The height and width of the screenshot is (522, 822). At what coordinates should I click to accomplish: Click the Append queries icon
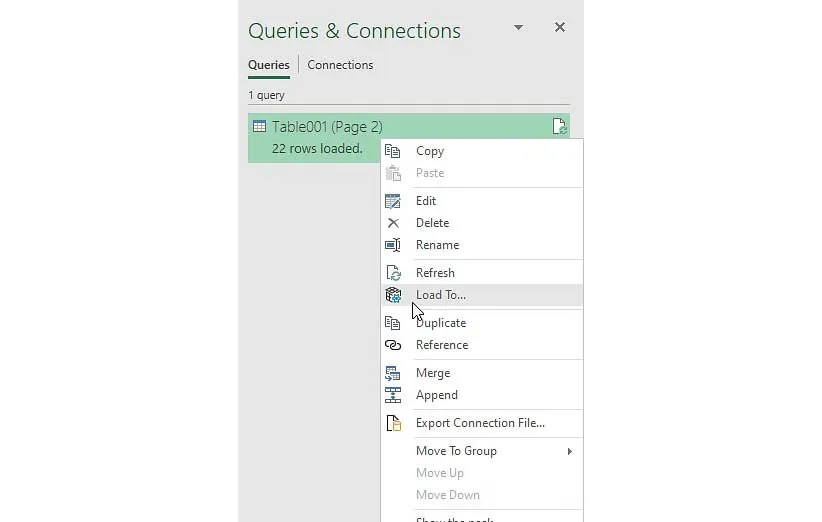(x=393, y=395)
